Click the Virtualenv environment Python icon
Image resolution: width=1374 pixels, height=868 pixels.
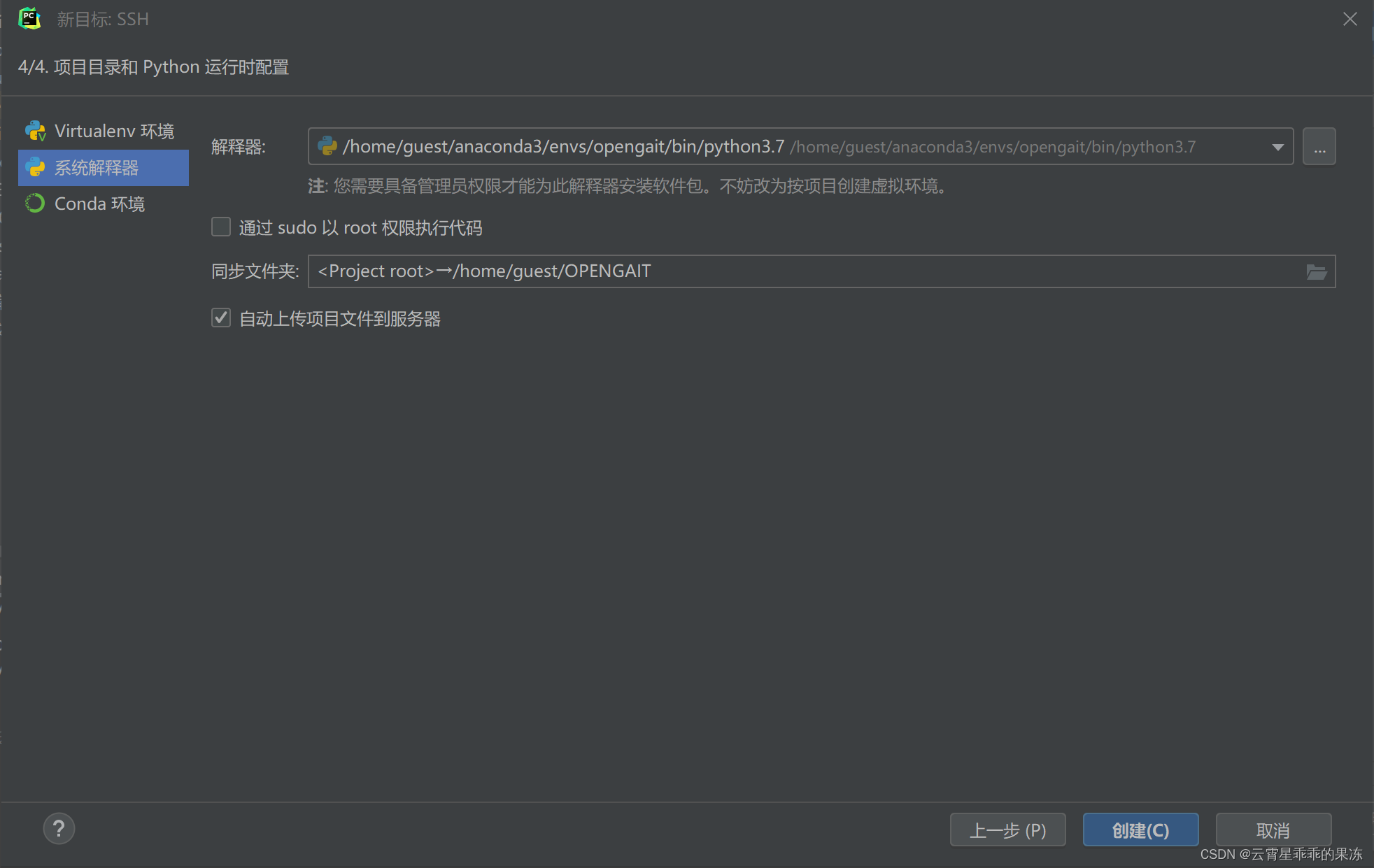35,131
